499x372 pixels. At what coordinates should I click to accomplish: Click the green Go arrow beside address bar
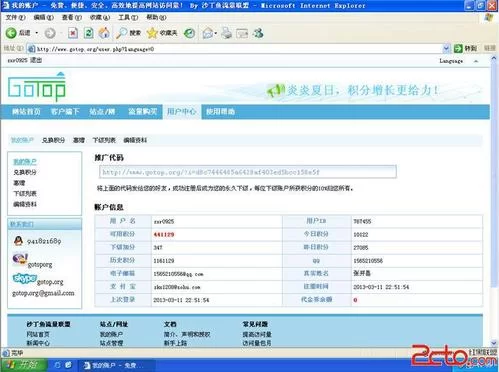pos(458,49)
